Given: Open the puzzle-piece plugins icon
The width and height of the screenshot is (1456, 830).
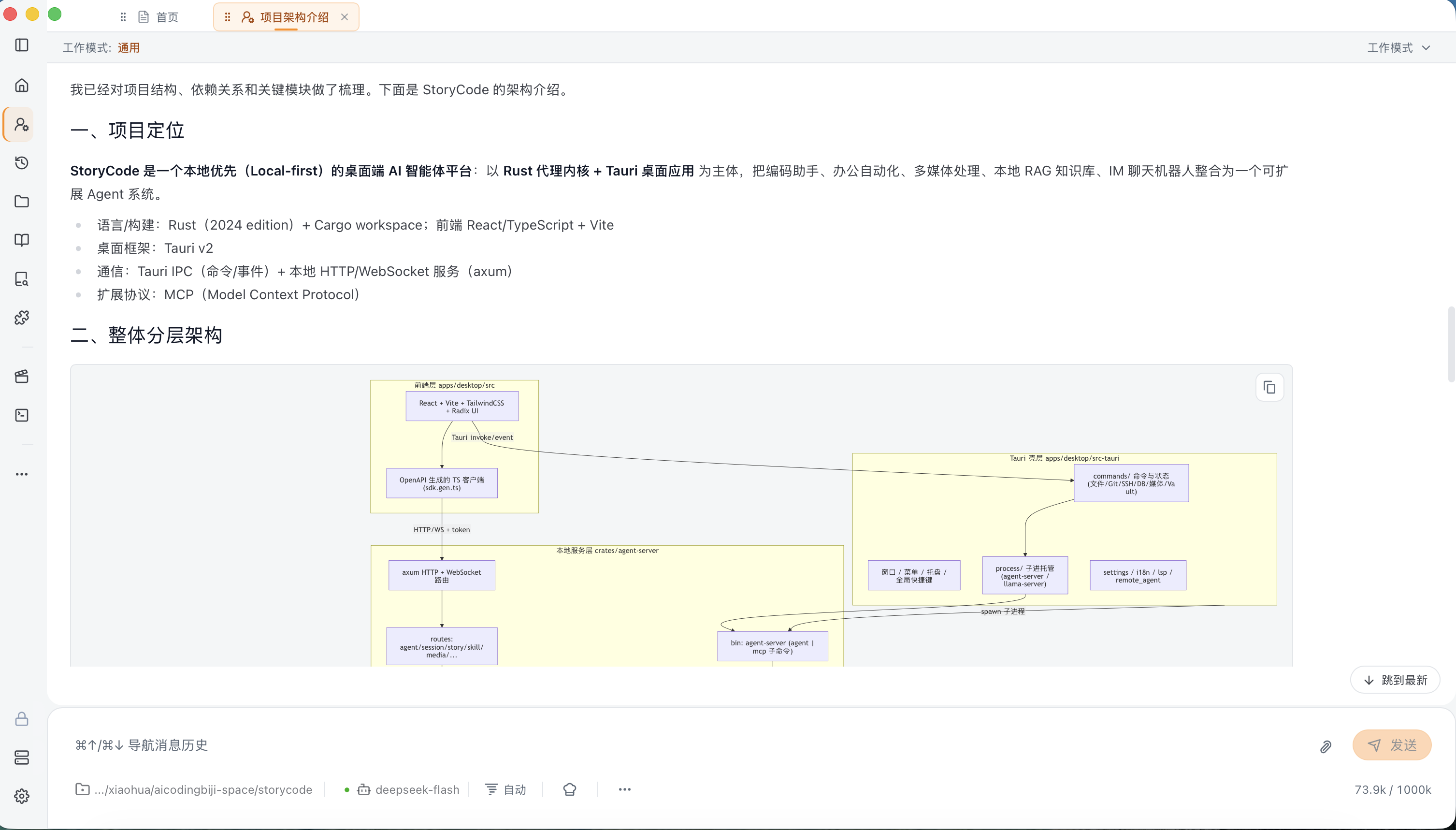Looking at the screenshot, I should coord(22,318).
